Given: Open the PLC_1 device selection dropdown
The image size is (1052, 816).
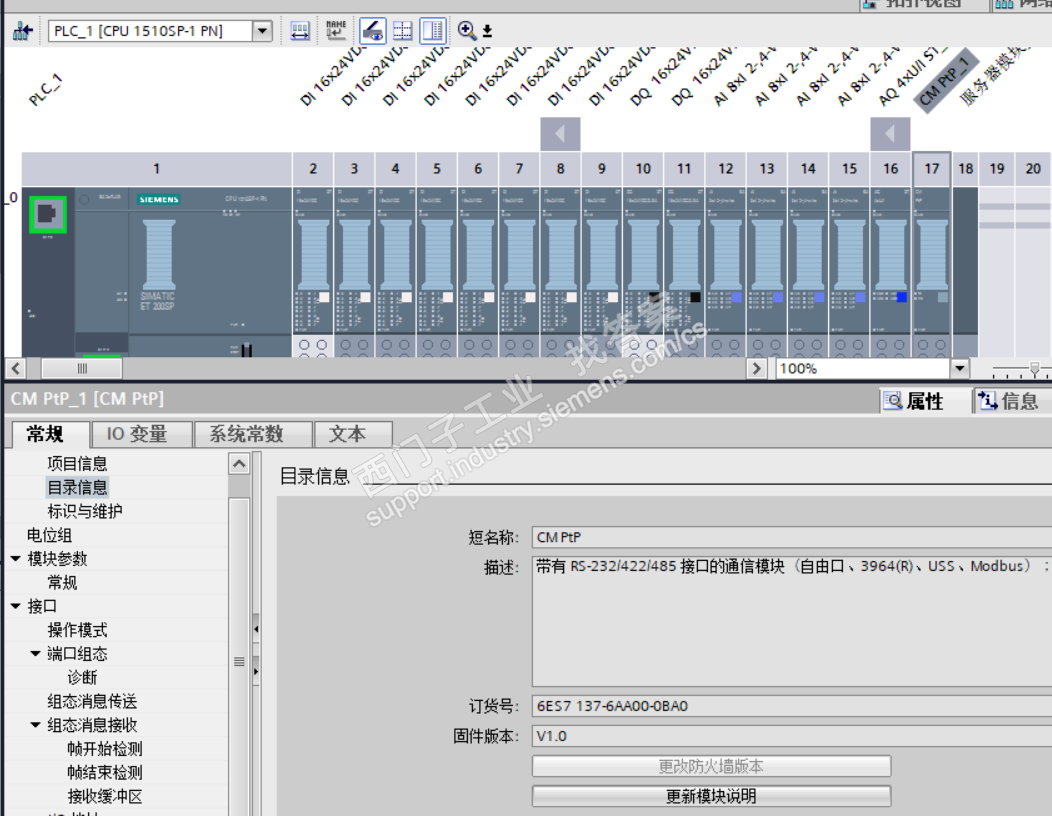Looking at the screenshot, I should pyautogui.click(x=262, y=31).
